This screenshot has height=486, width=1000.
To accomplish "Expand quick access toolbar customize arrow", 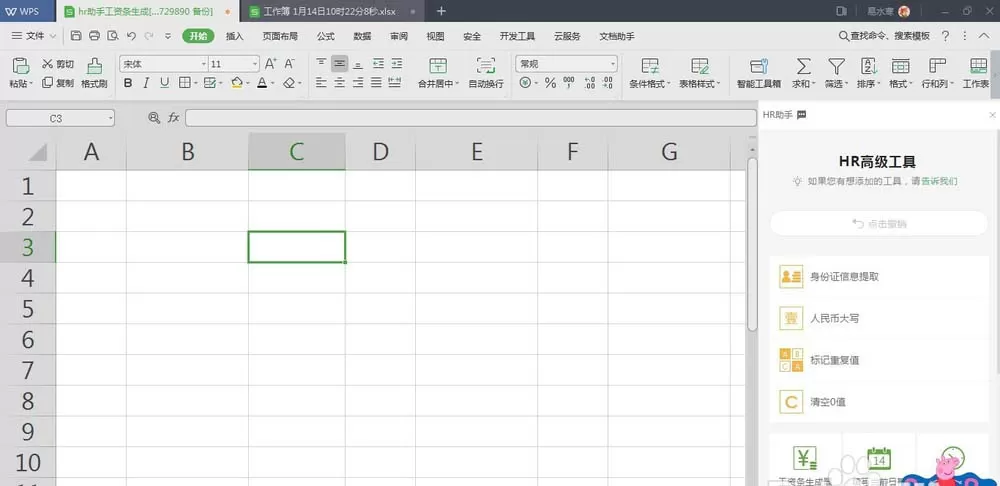I will click(168, 36).
